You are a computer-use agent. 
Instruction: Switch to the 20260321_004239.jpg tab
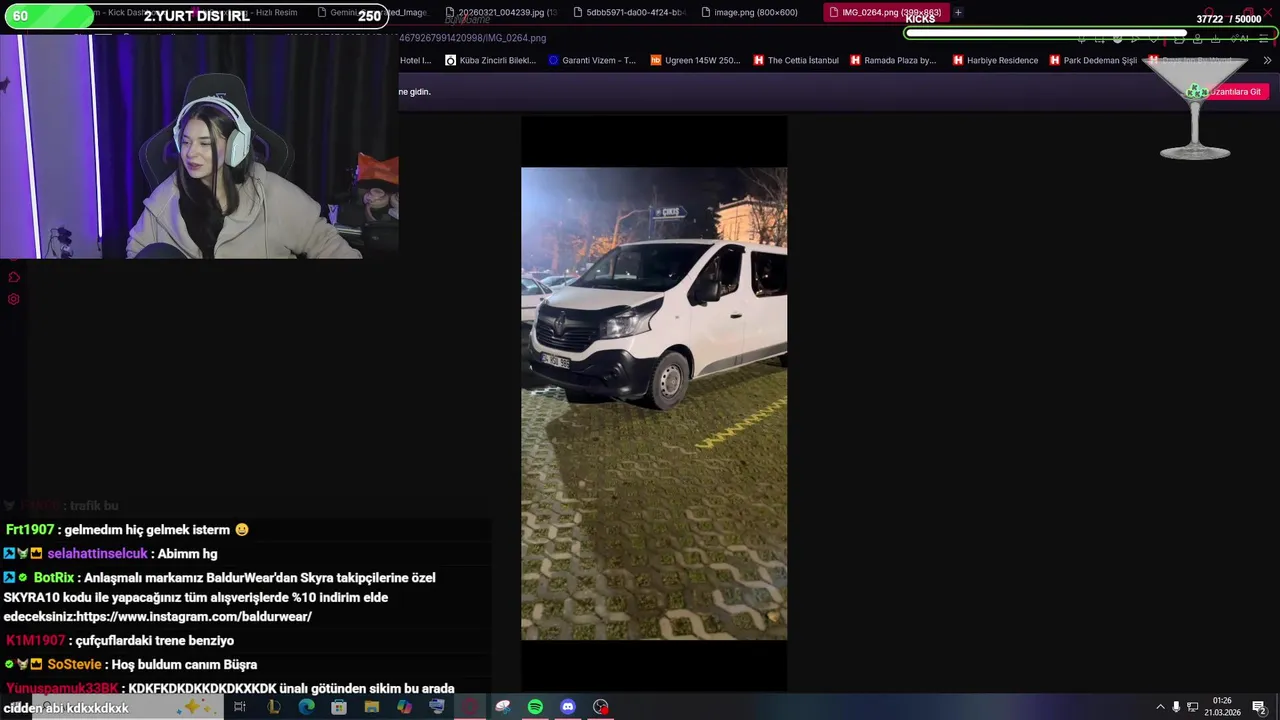(500, 12)
